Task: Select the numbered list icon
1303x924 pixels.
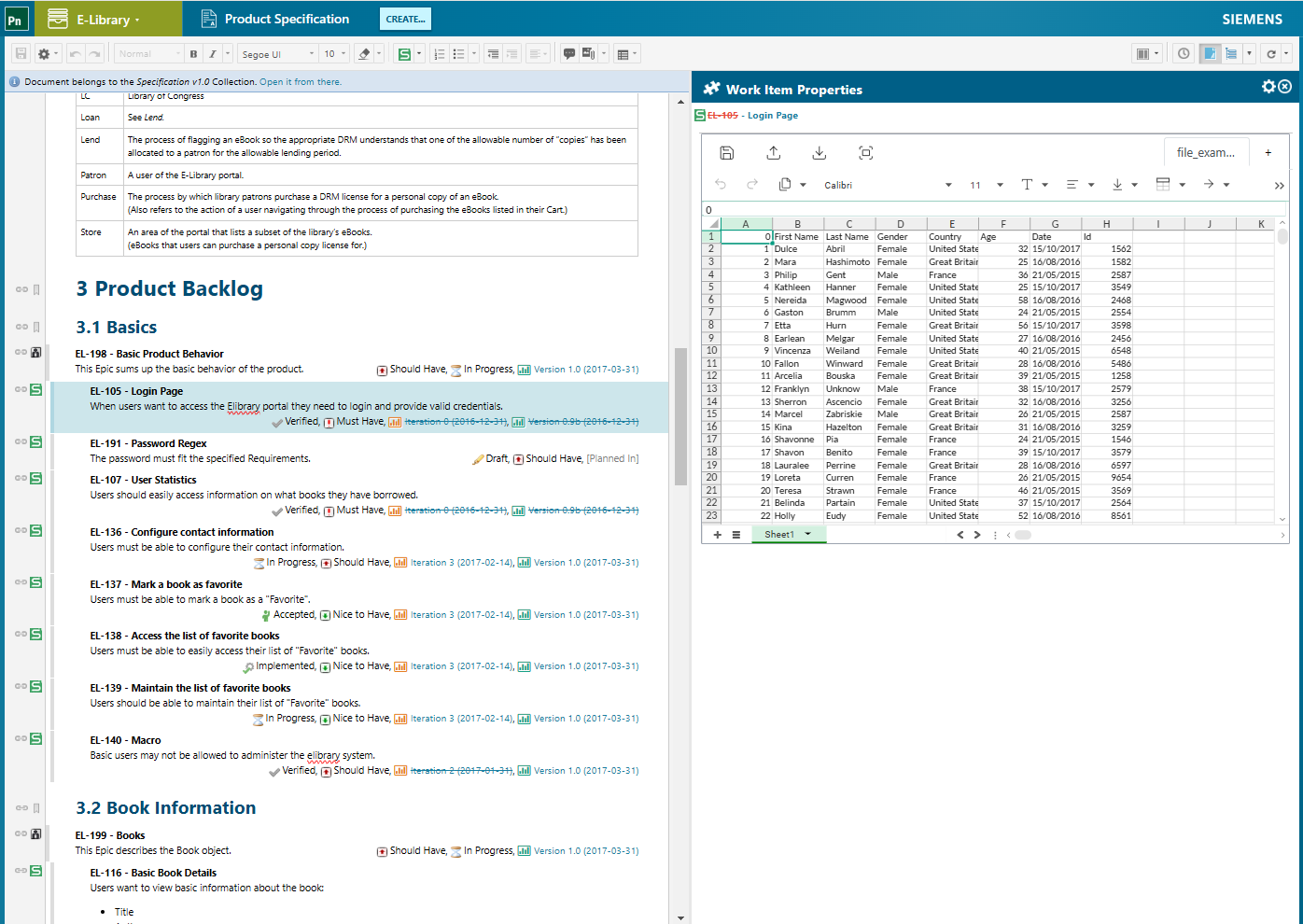Action: pyautogui.click(x=440, y=53)
